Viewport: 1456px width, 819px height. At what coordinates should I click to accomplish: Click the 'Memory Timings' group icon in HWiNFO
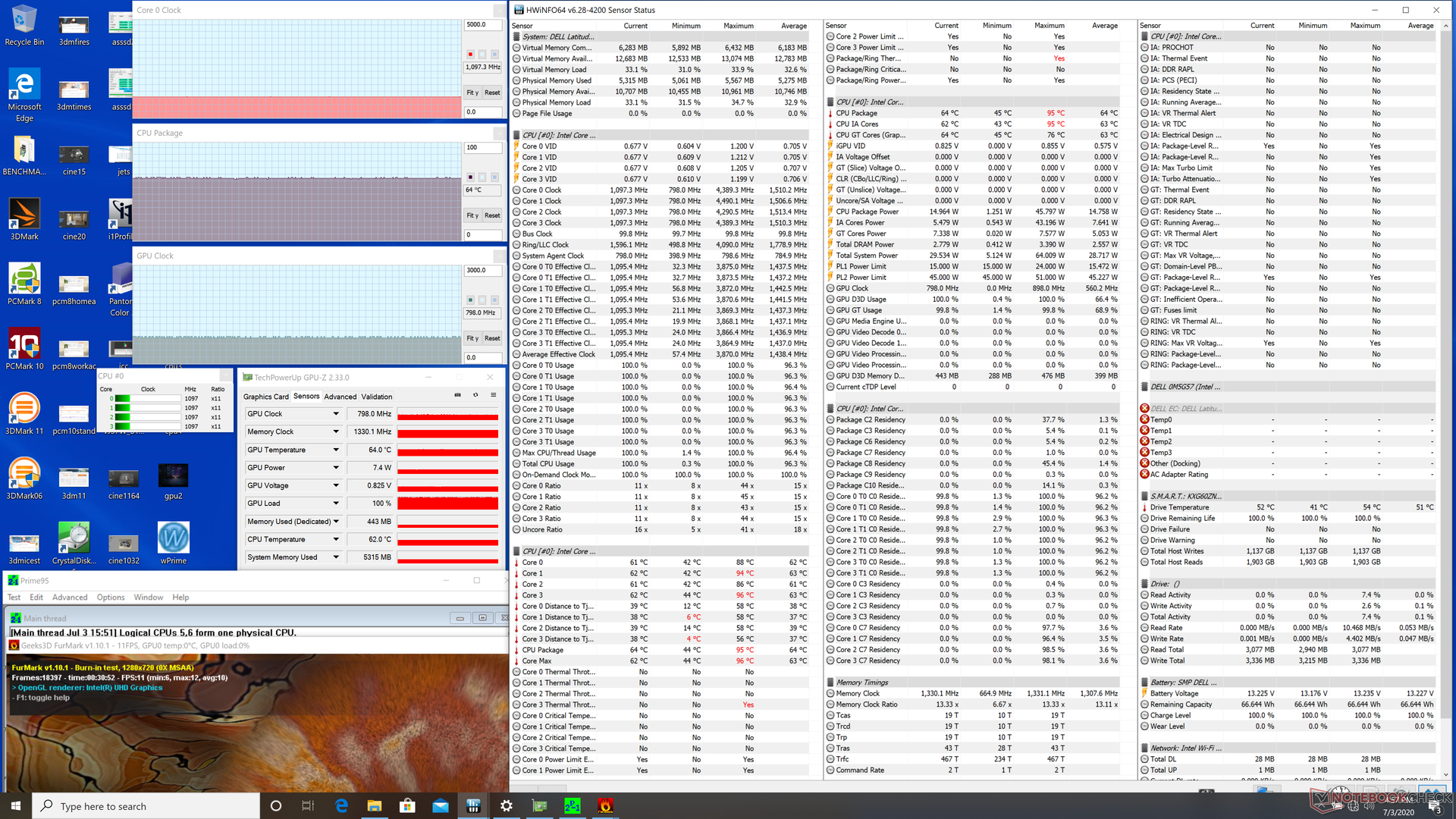830,682
